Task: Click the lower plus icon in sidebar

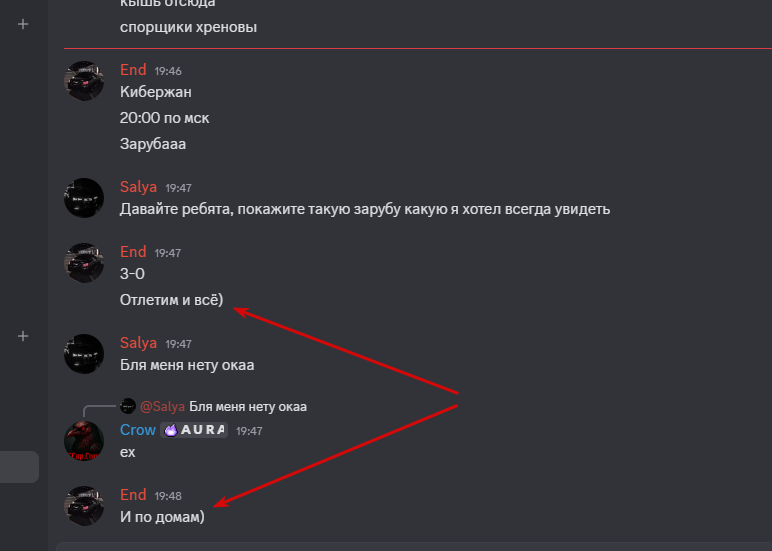Action: pyautogui.click(x=23, y=336)
